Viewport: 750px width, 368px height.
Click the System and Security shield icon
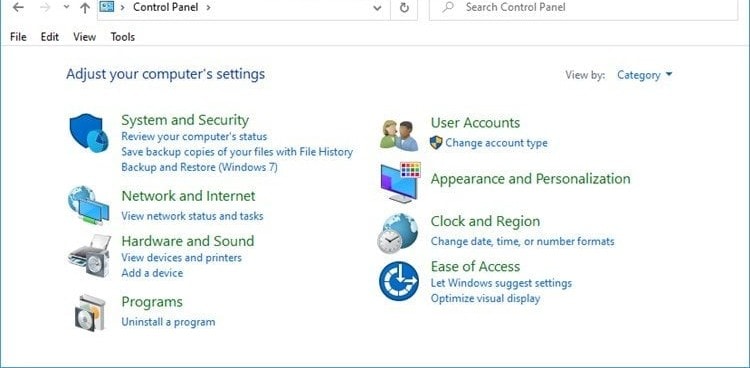click(89, 133)
